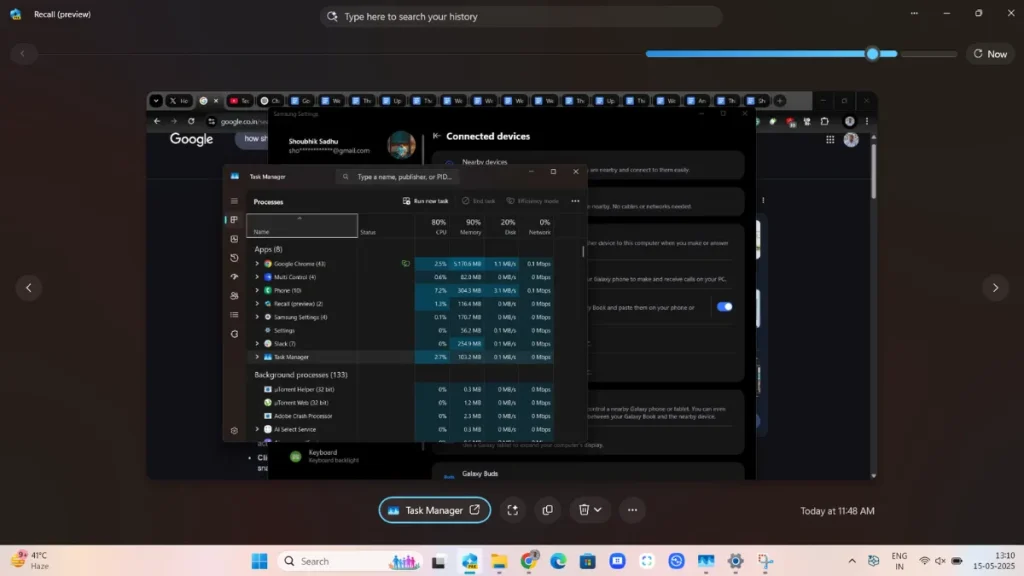Open Task Manager hamburger navigation icon
Image resolution: width=1024 pixels, height=576 pixels.
point(234,201)
